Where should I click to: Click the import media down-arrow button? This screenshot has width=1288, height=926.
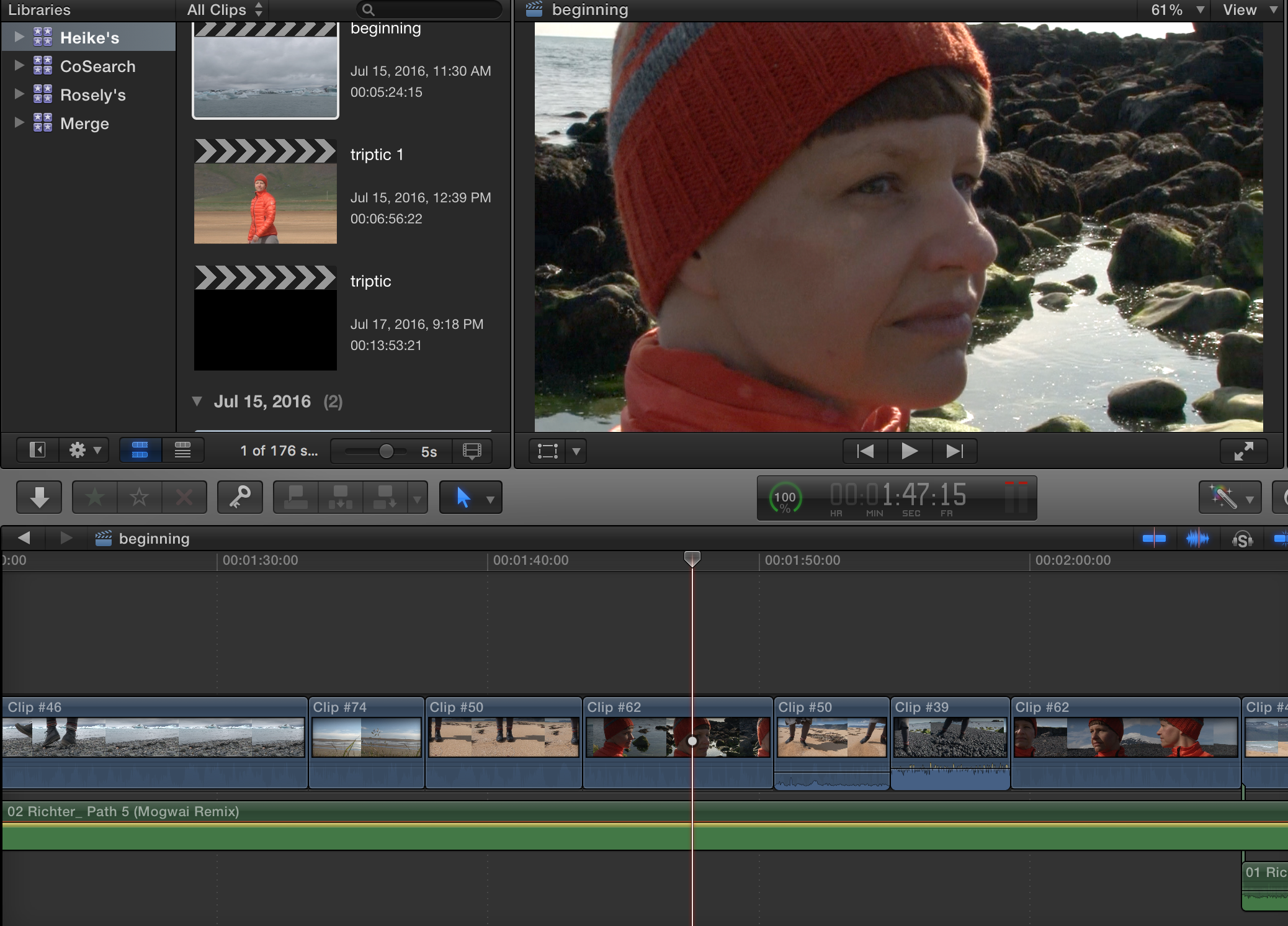coord(39,497)
